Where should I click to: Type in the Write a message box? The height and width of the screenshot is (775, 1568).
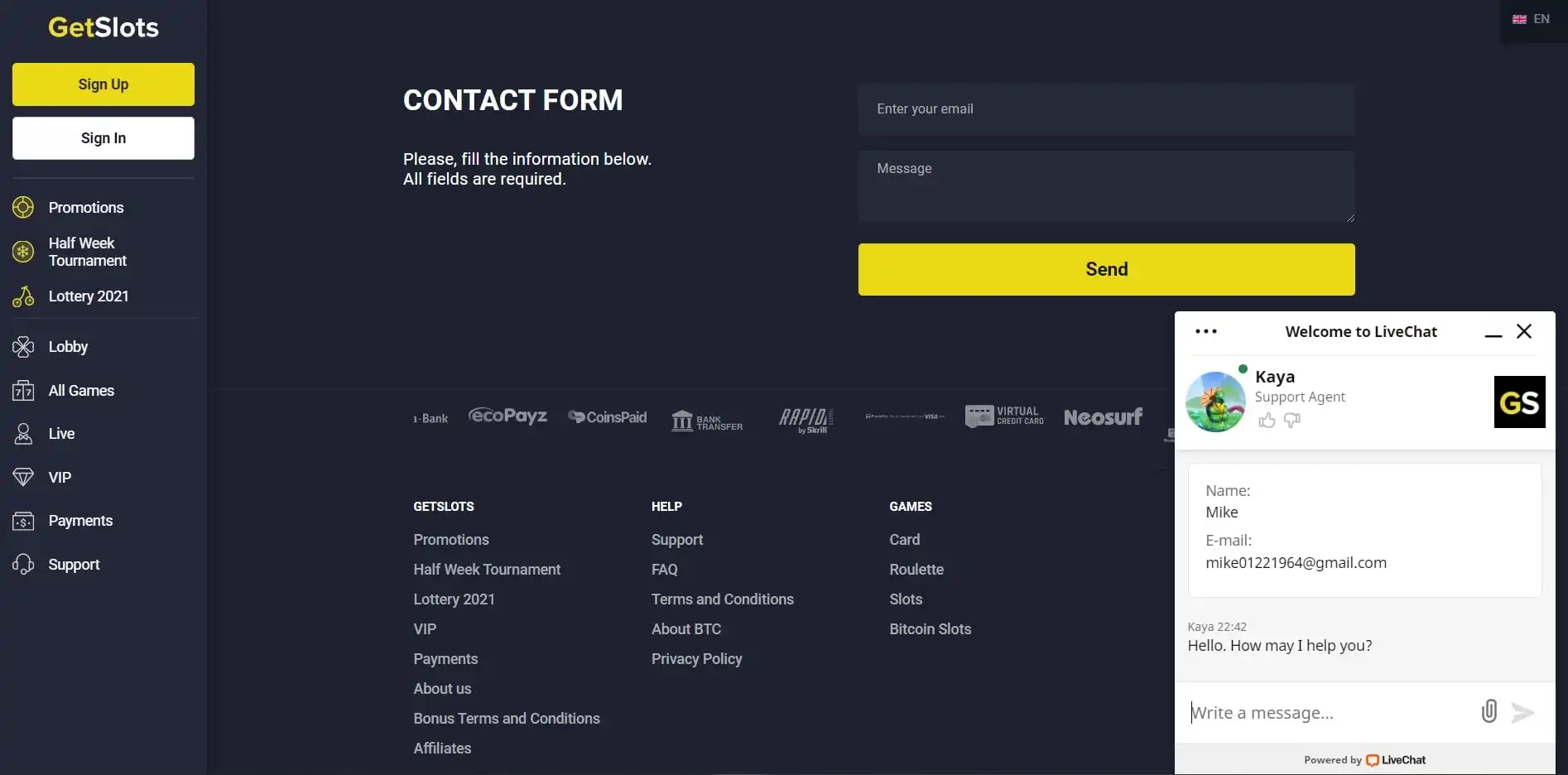(1325, 713)
